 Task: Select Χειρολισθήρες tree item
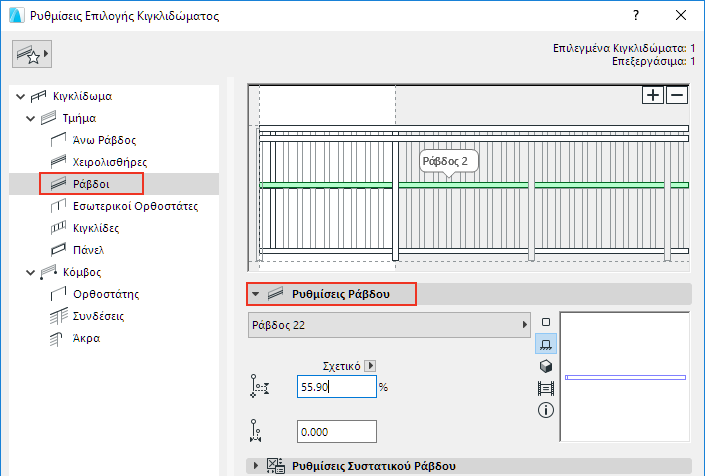point(110,162)
